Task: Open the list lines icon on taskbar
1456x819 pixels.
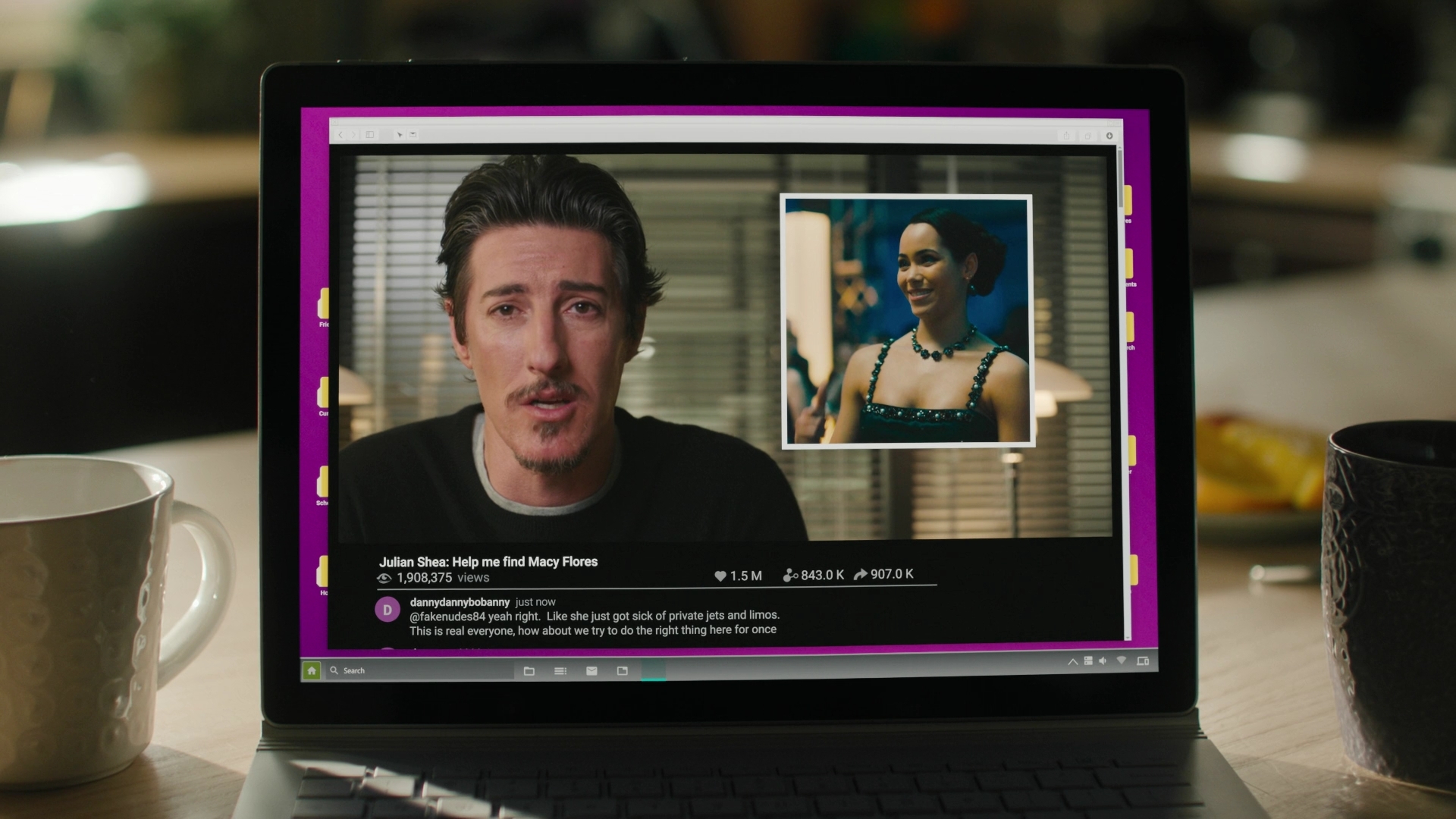Action: [560, 671]
